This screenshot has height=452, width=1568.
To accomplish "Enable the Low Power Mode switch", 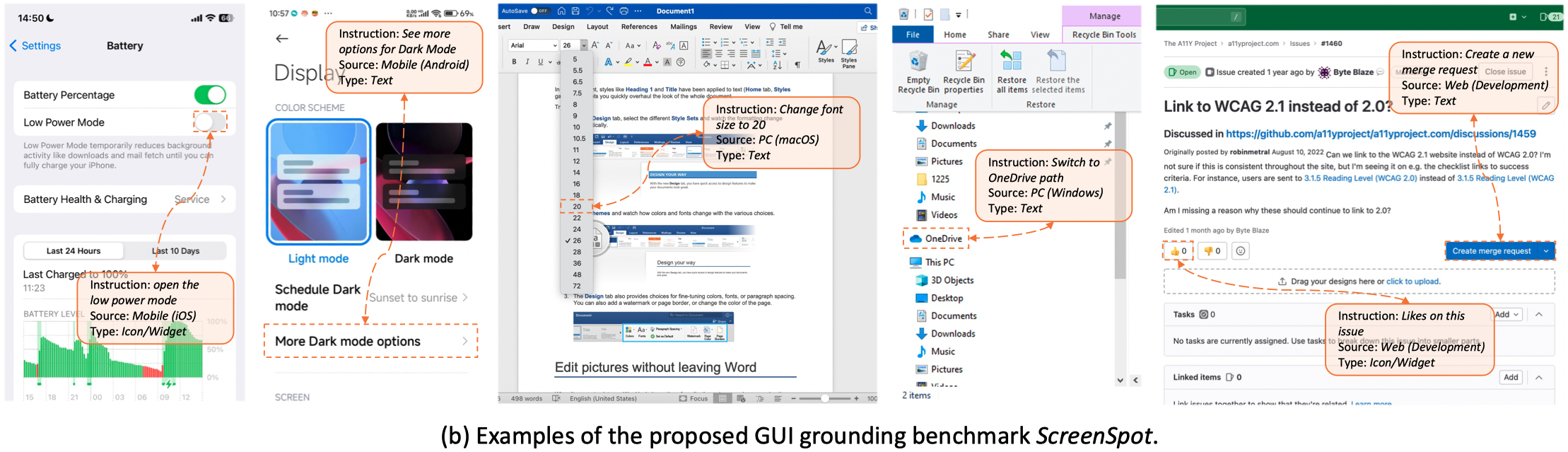I will 210,122.
